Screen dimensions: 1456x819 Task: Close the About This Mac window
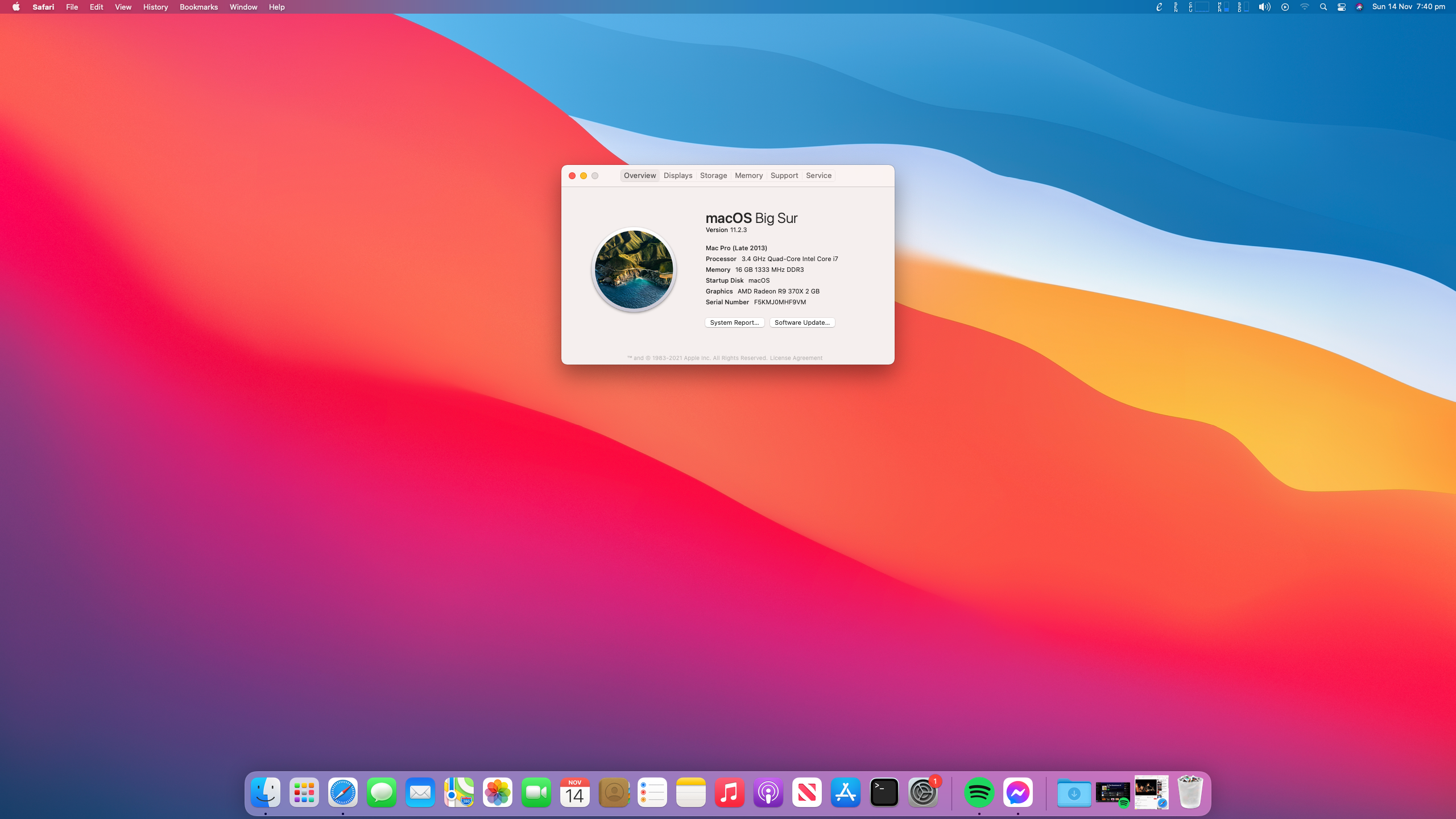click(x=572, y=176)
